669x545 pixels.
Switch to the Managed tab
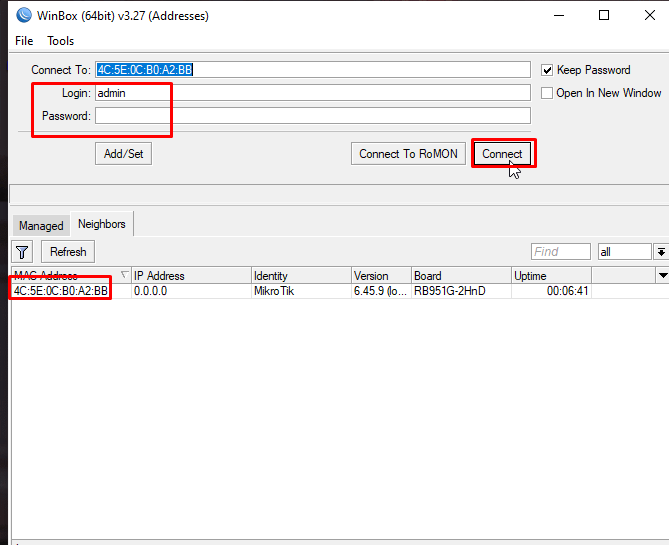tap(41, 225)
